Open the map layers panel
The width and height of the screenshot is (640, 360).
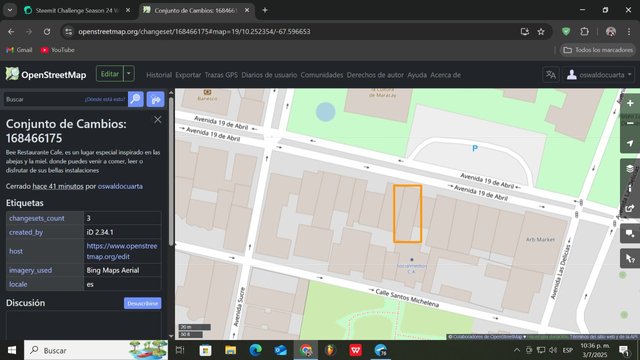point(630,168)
